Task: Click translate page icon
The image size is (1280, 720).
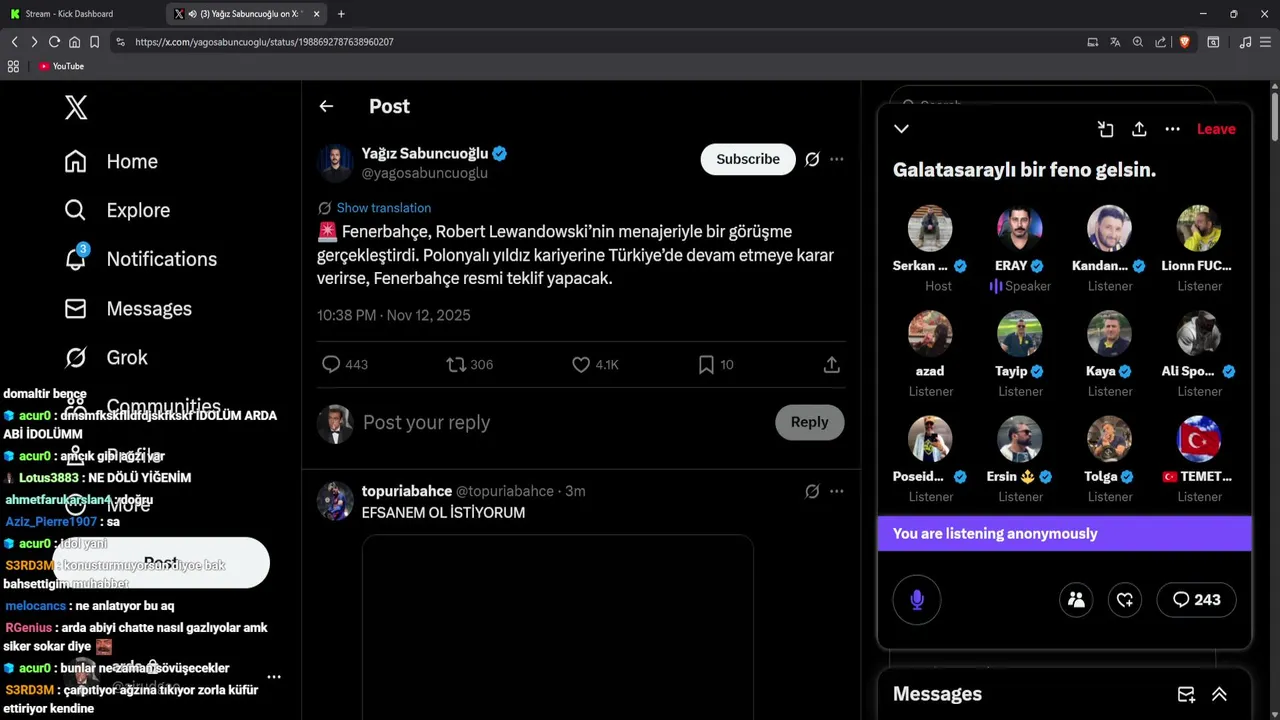Action: pyautogui.click(x=1115, y=42)
